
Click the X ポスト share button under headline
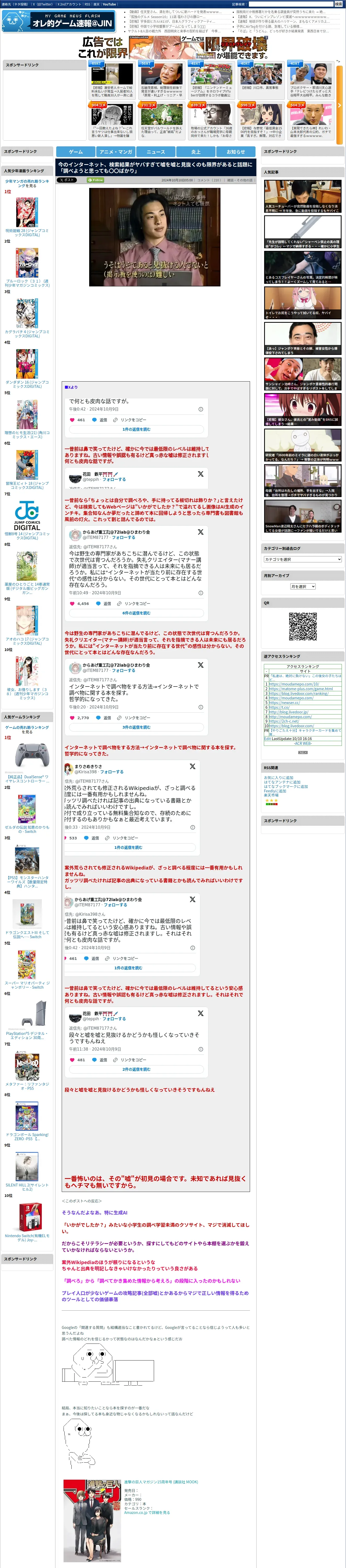click(x=67, y=180)
